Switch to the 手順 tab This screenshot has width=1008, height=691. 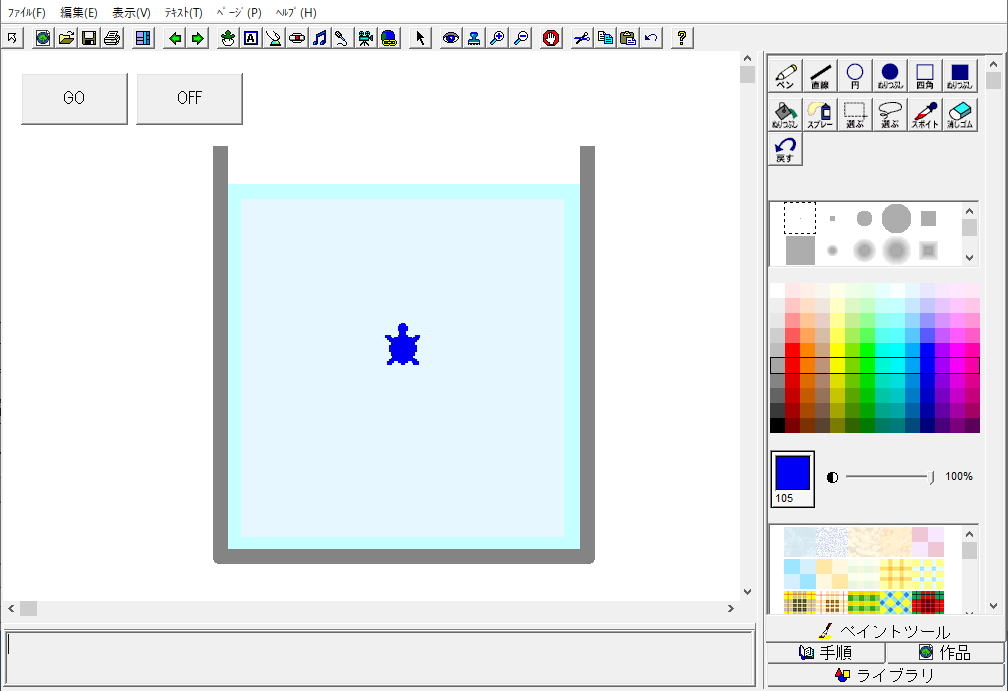825,652
